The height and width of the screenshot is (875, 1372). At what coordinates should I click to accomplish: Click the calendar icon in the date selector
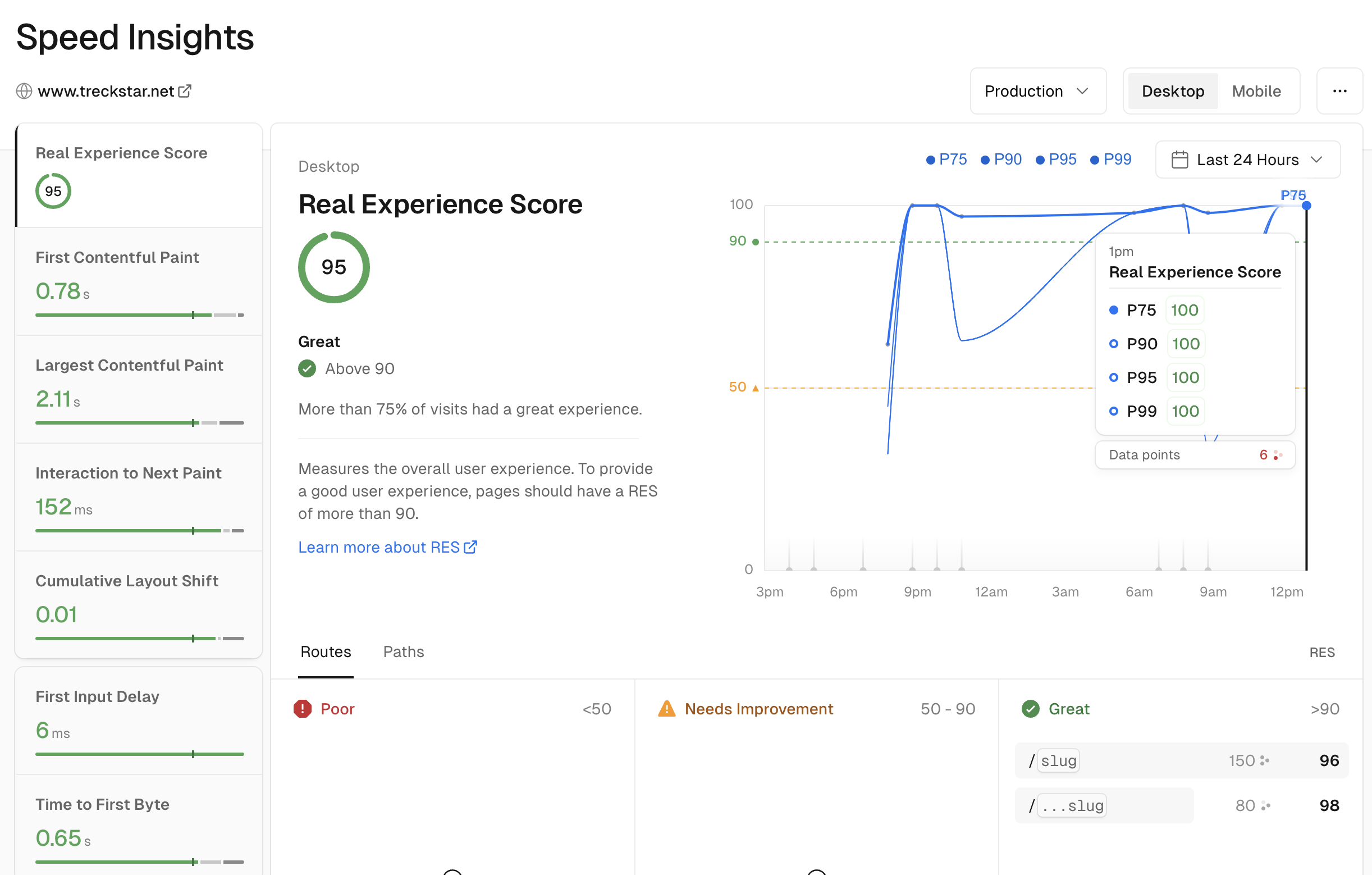[x=1179, y=159]
